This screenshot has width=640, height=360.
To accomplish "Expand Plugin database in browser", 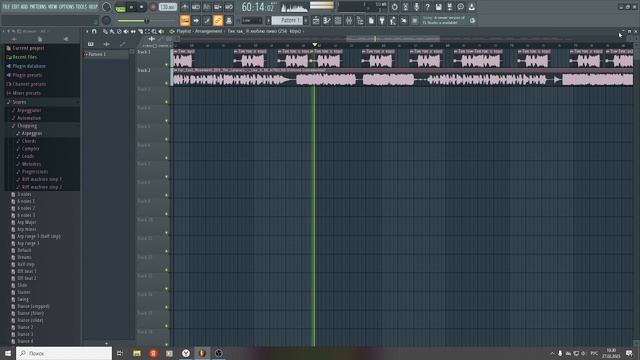I will point(29,66).
